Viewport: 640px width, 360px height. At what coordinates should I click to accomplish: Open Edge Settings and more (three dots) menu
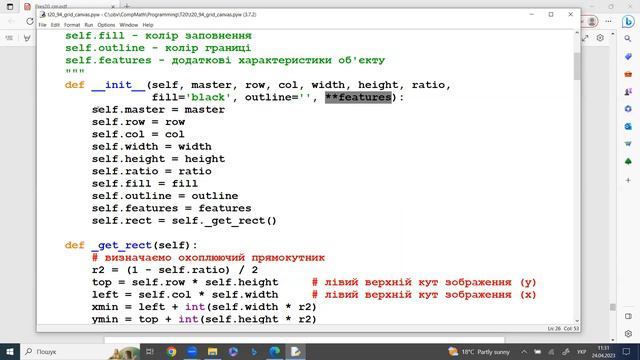click(x=608, y=21)
